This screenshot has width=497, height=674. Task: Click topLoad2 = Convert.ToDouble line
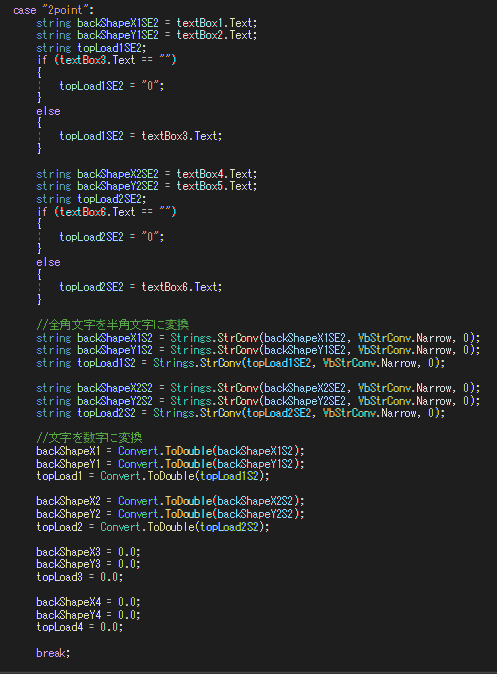[153, 527]
